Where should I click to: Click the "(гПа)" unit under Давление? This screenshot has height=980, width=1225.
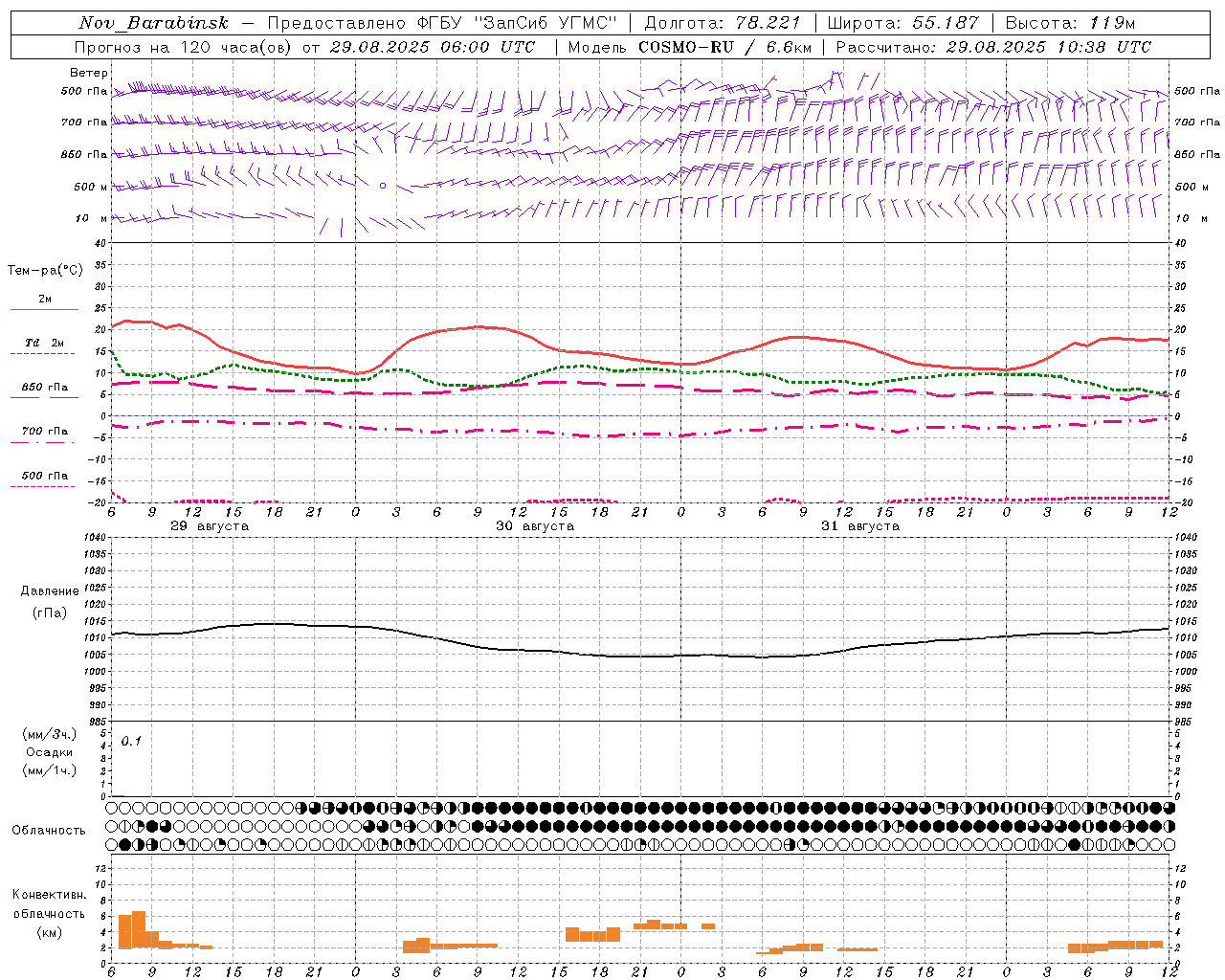point(49,612)
